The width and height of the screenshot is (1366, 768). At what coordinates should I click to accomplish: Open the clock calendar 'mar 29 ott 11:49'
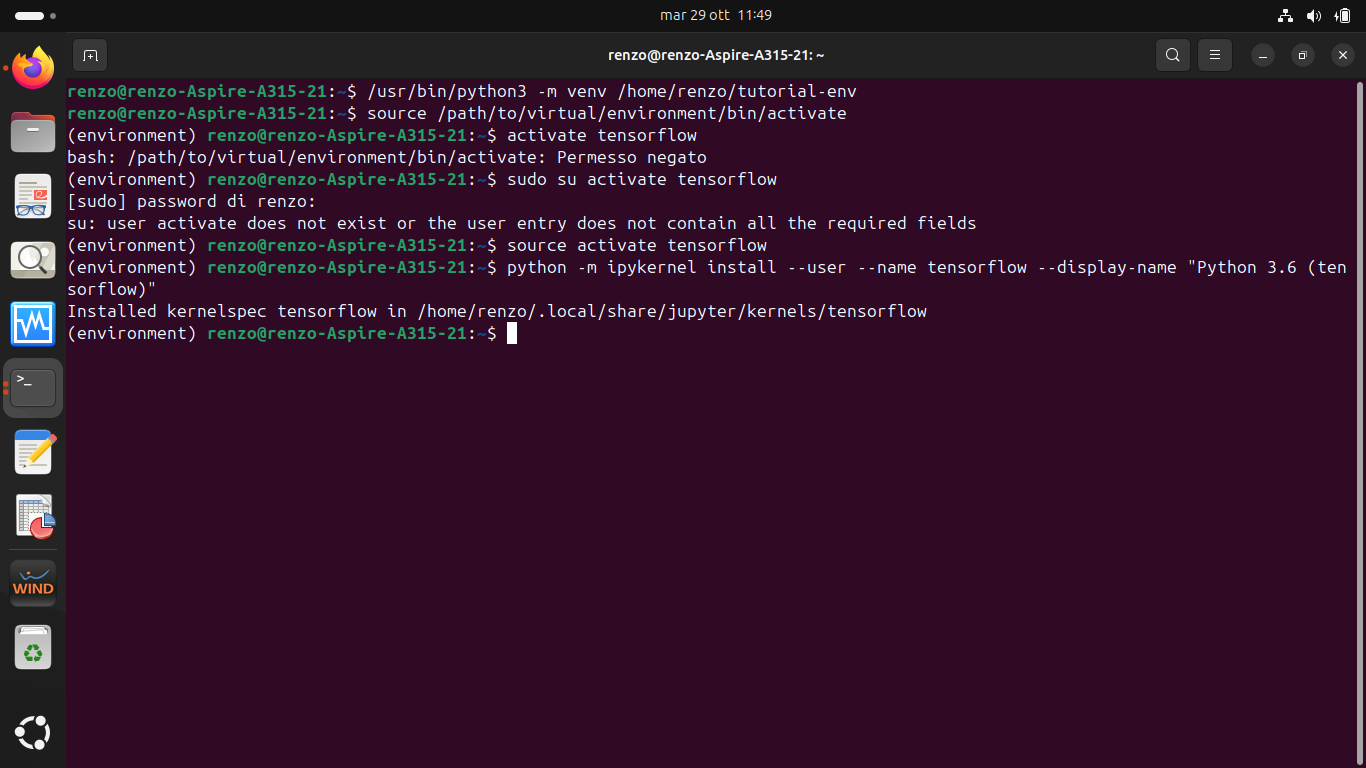[716, 15]
